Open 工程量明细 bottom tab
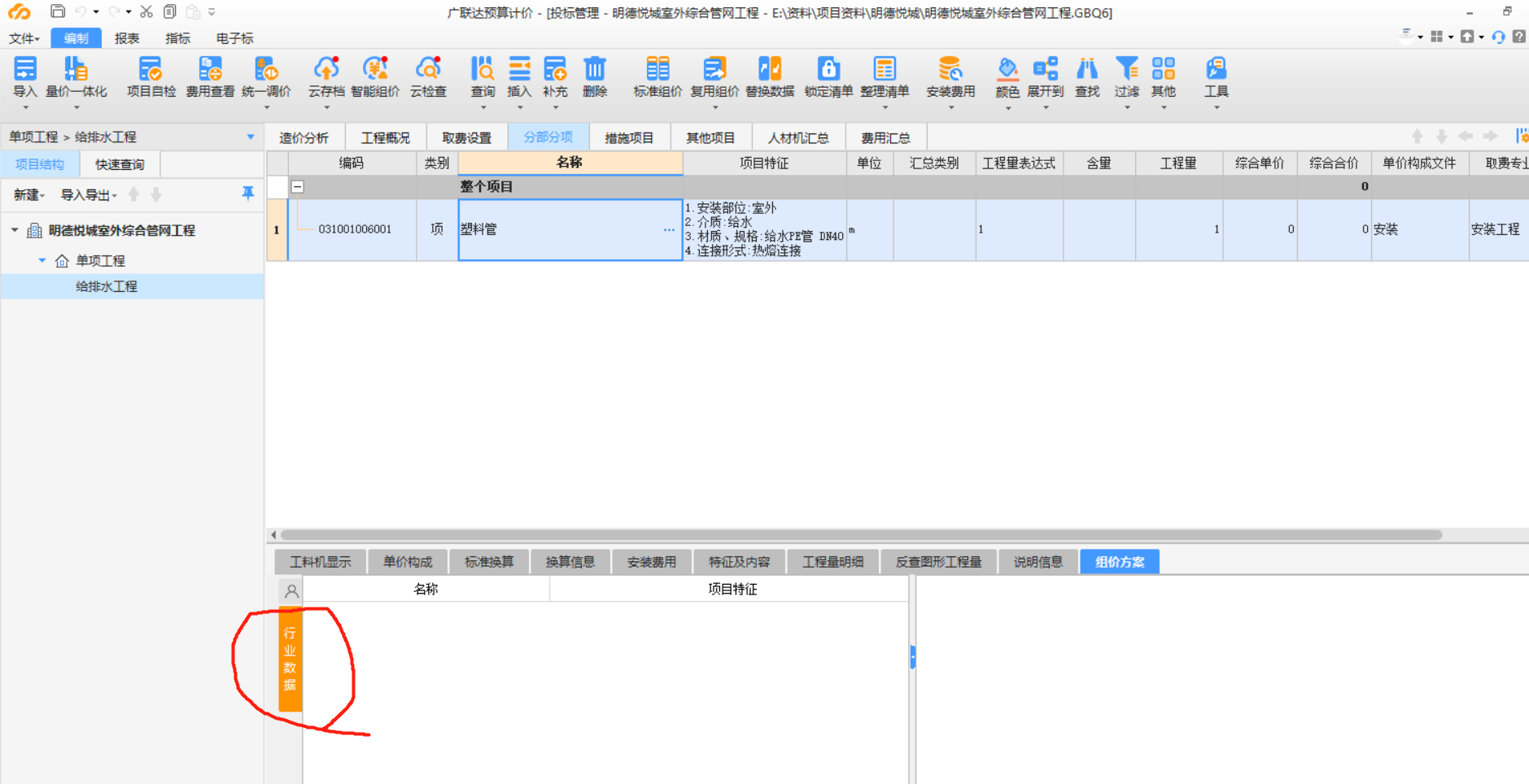 pyautogui.click(x=833, y=562)
